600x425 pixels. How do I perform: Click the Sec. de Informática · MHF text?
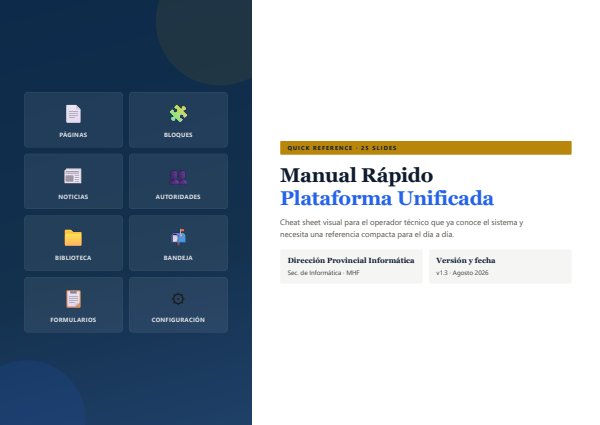(x=323, y=273)
